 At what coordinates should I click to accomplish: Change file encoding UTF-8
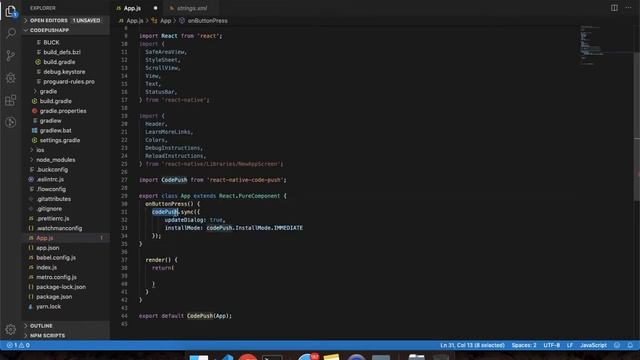point(551,345)
